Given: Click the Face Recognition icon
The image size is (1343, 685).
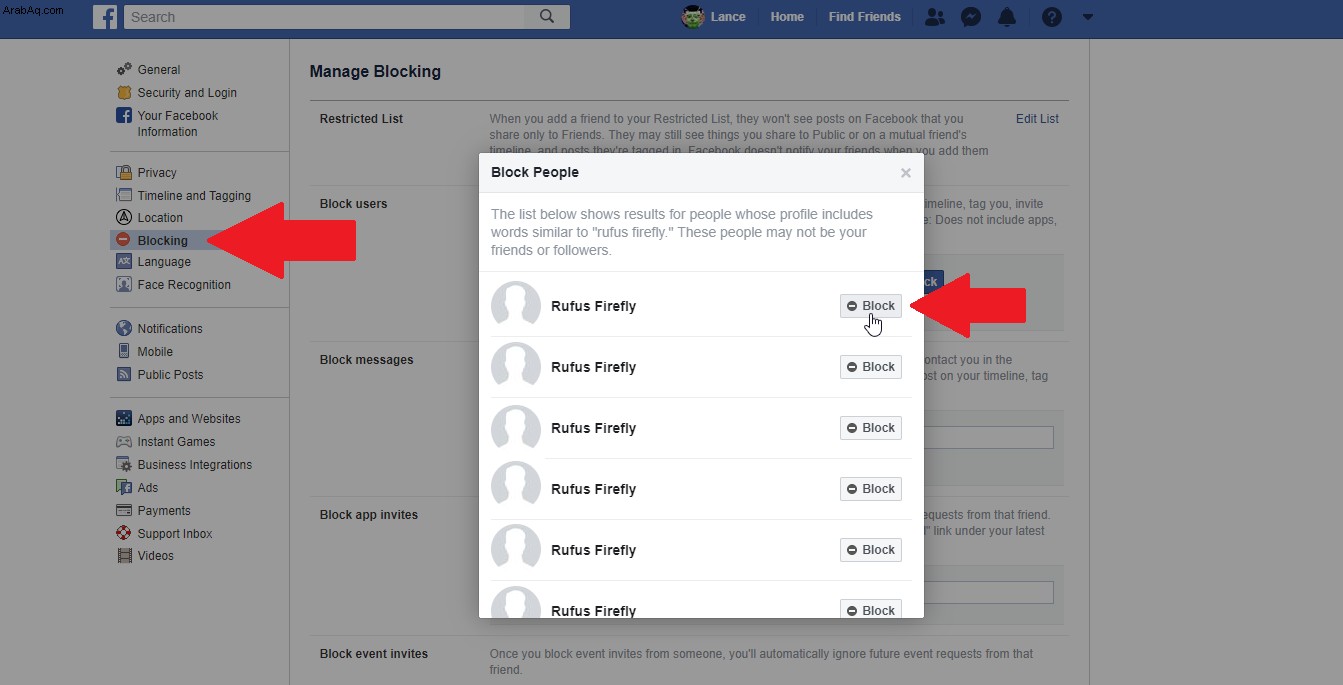Looking at the screenshot, I should (124, 285).
